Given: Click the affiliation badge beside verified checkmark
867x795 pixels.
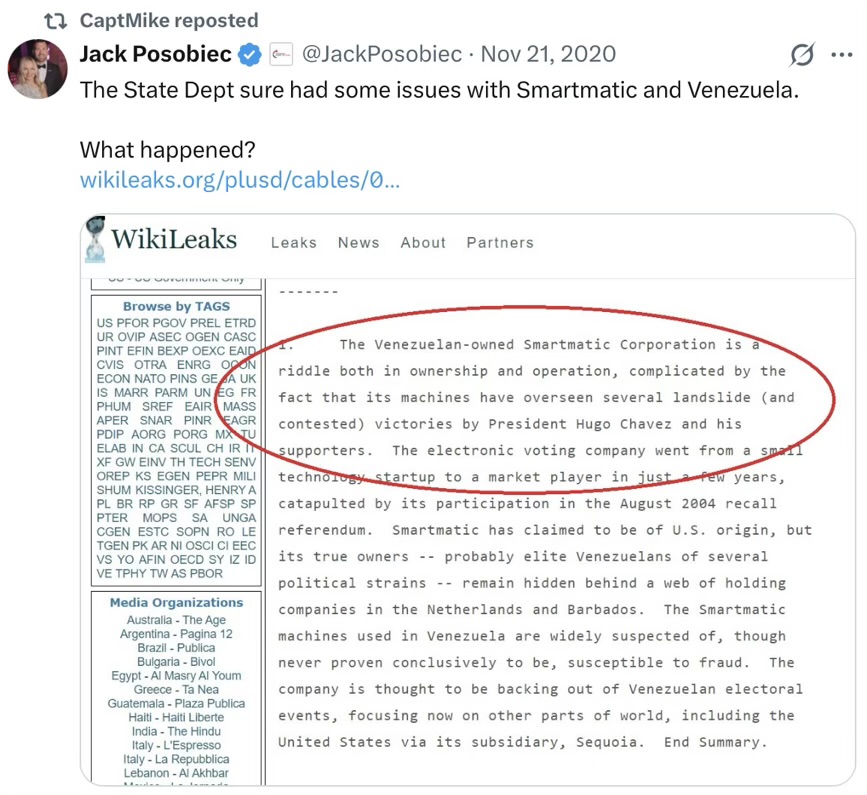Looking at the screenshot, I should [x=281, y=54].
